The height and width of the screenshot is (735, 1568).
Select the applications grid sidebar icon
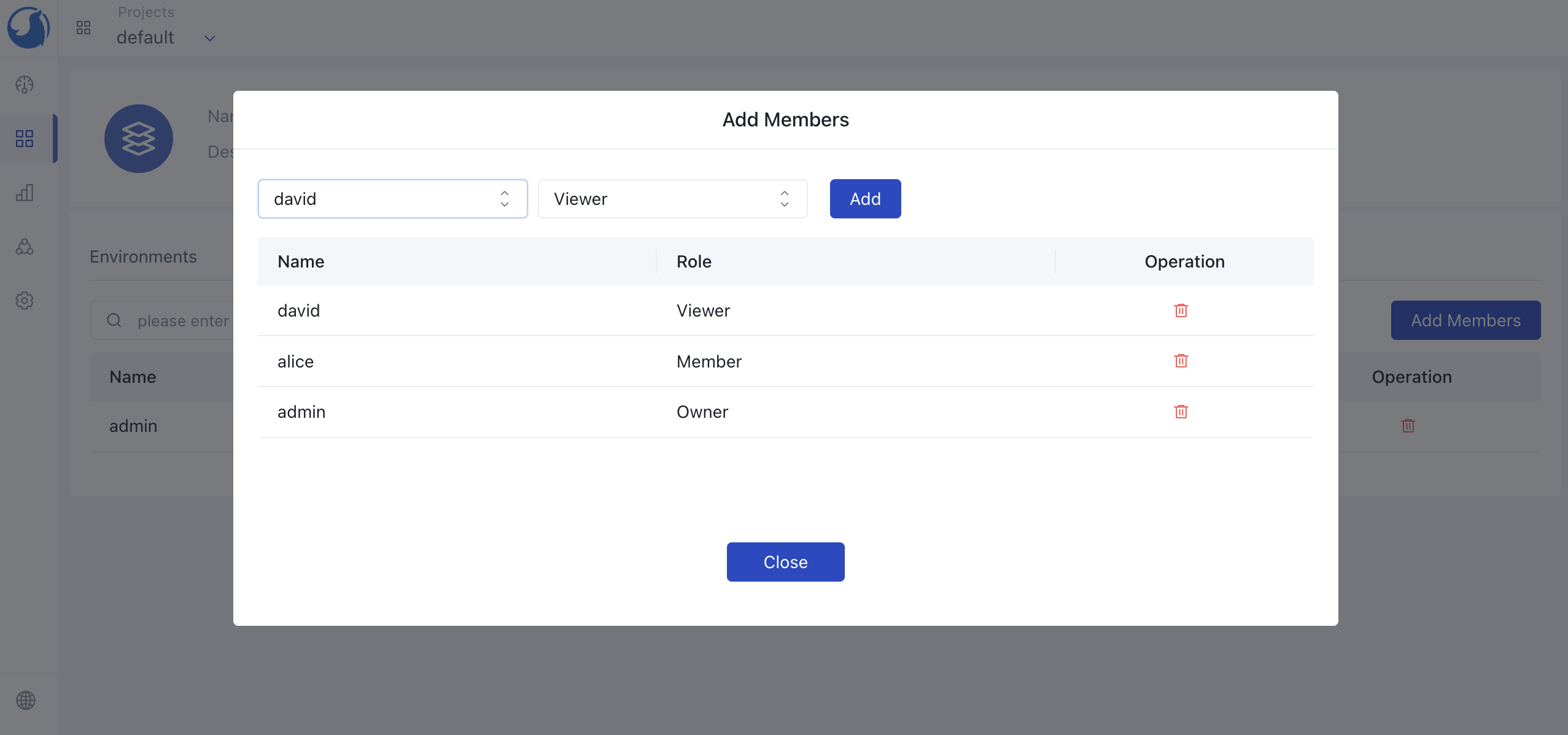25,139
